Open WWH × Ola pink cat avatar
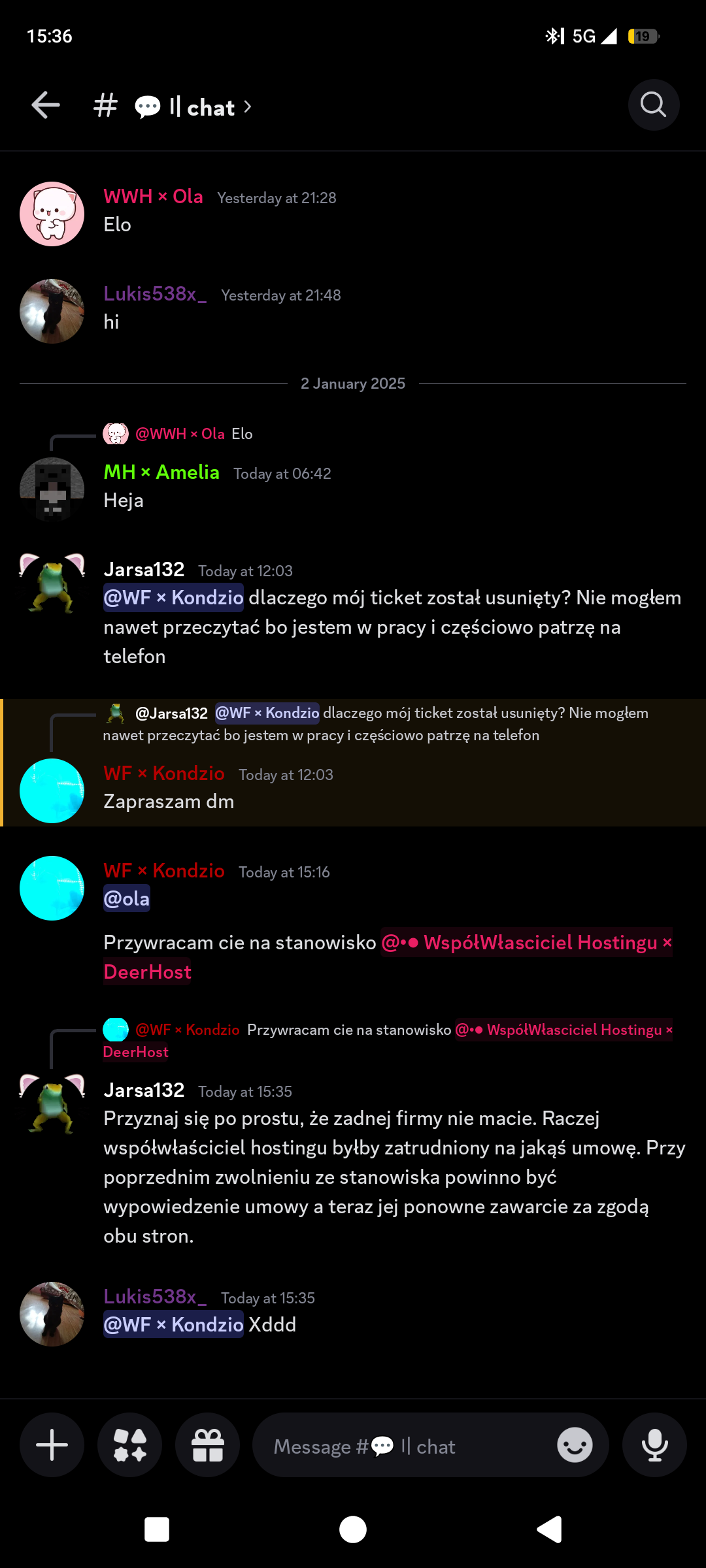This screenshot has width=706, height=1568. pyautogui.click(x=52, y=214)
